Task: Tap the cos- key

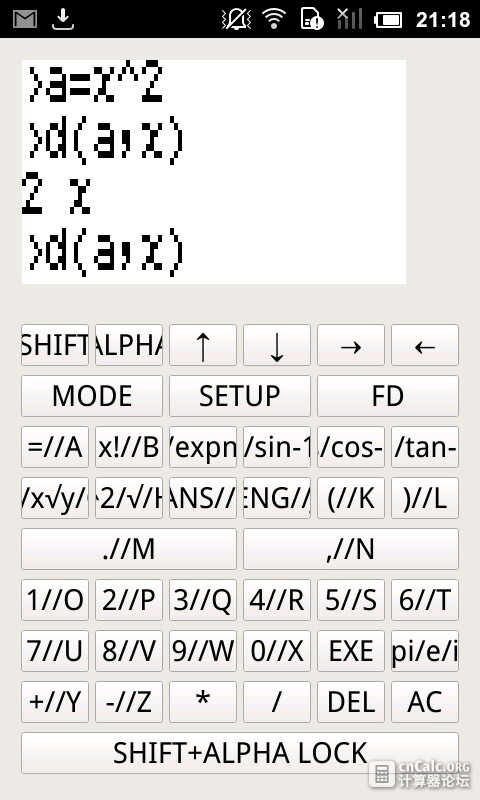Action: tap(351, 447)
